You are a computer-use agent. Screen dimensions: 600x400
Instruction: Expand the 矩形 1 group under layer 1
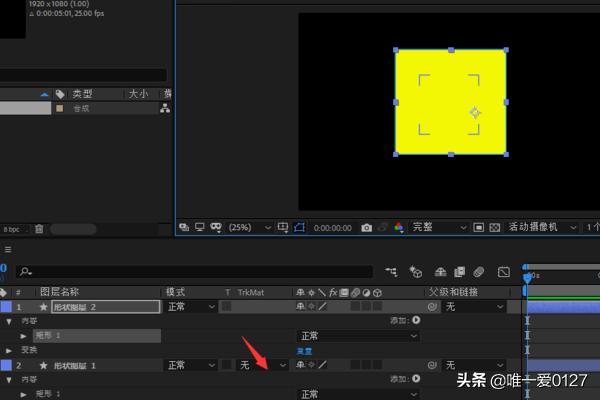point(23,336)
